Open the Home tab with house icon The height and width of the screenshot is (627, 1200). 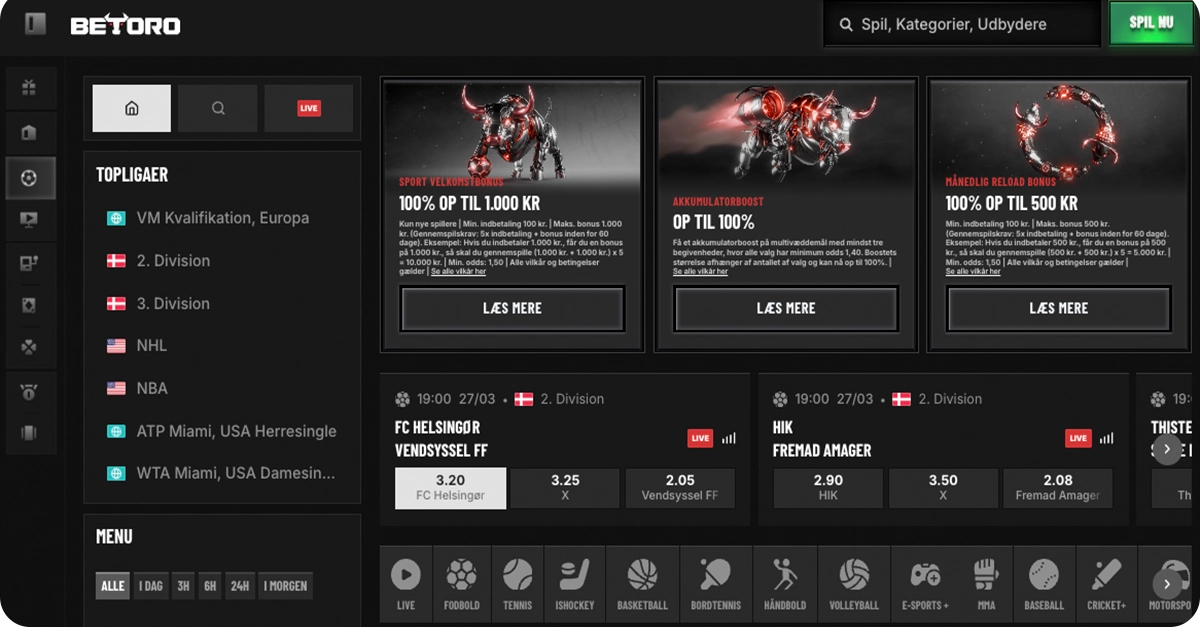pos(132,108)
